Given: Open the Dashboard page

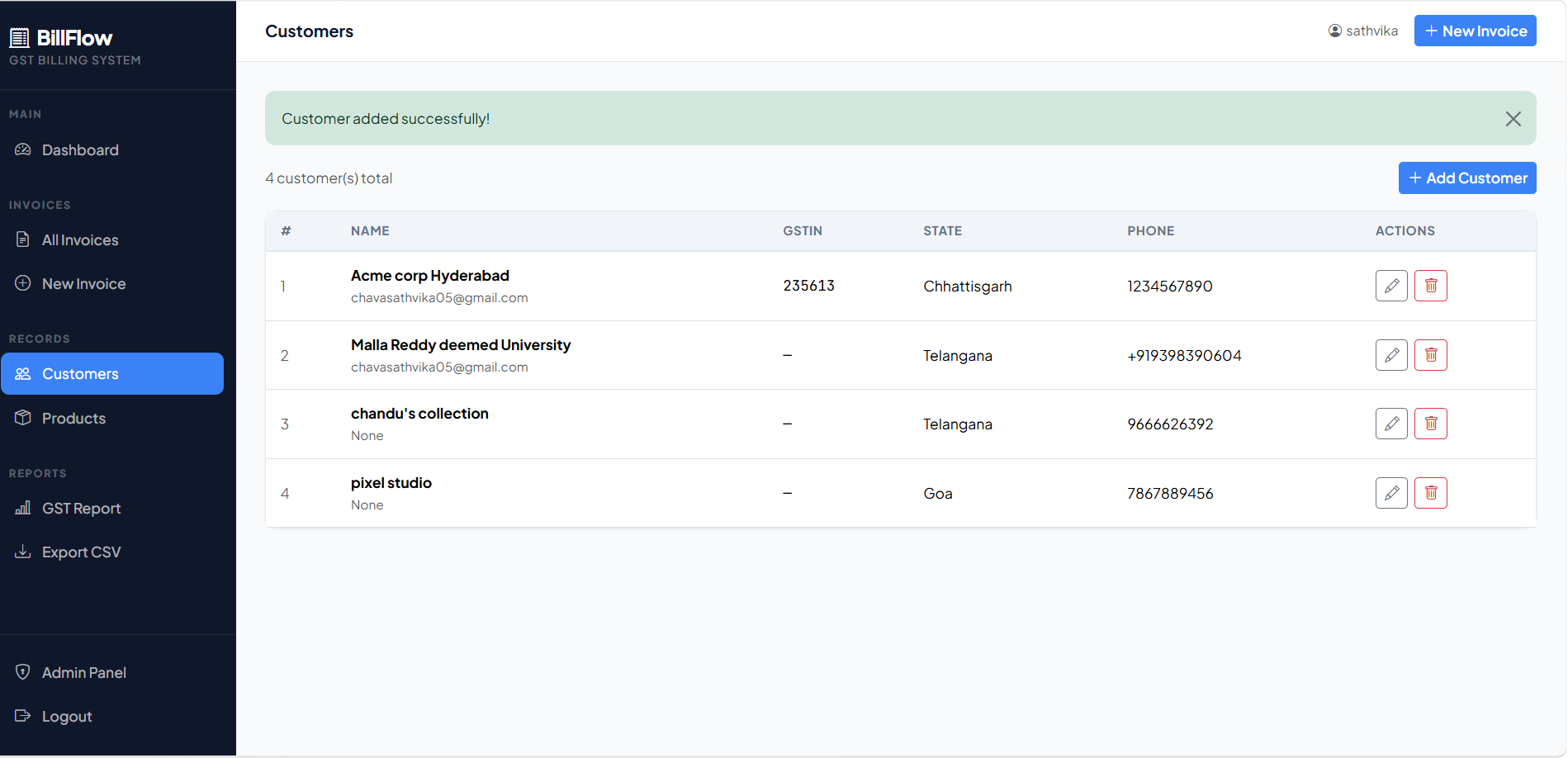Looking at the screenshot, I should pyautogui.click(x=112, y=150).
